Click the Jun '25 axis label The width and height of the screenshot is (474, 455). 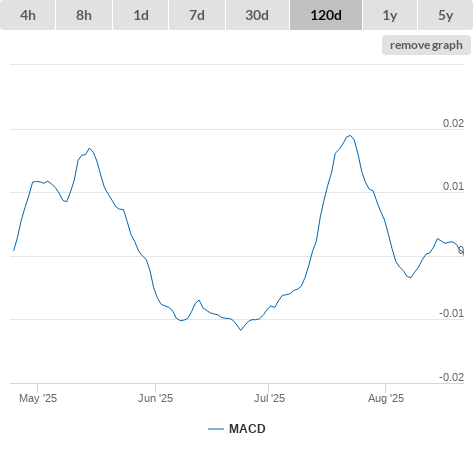click(x=155, y=398)
